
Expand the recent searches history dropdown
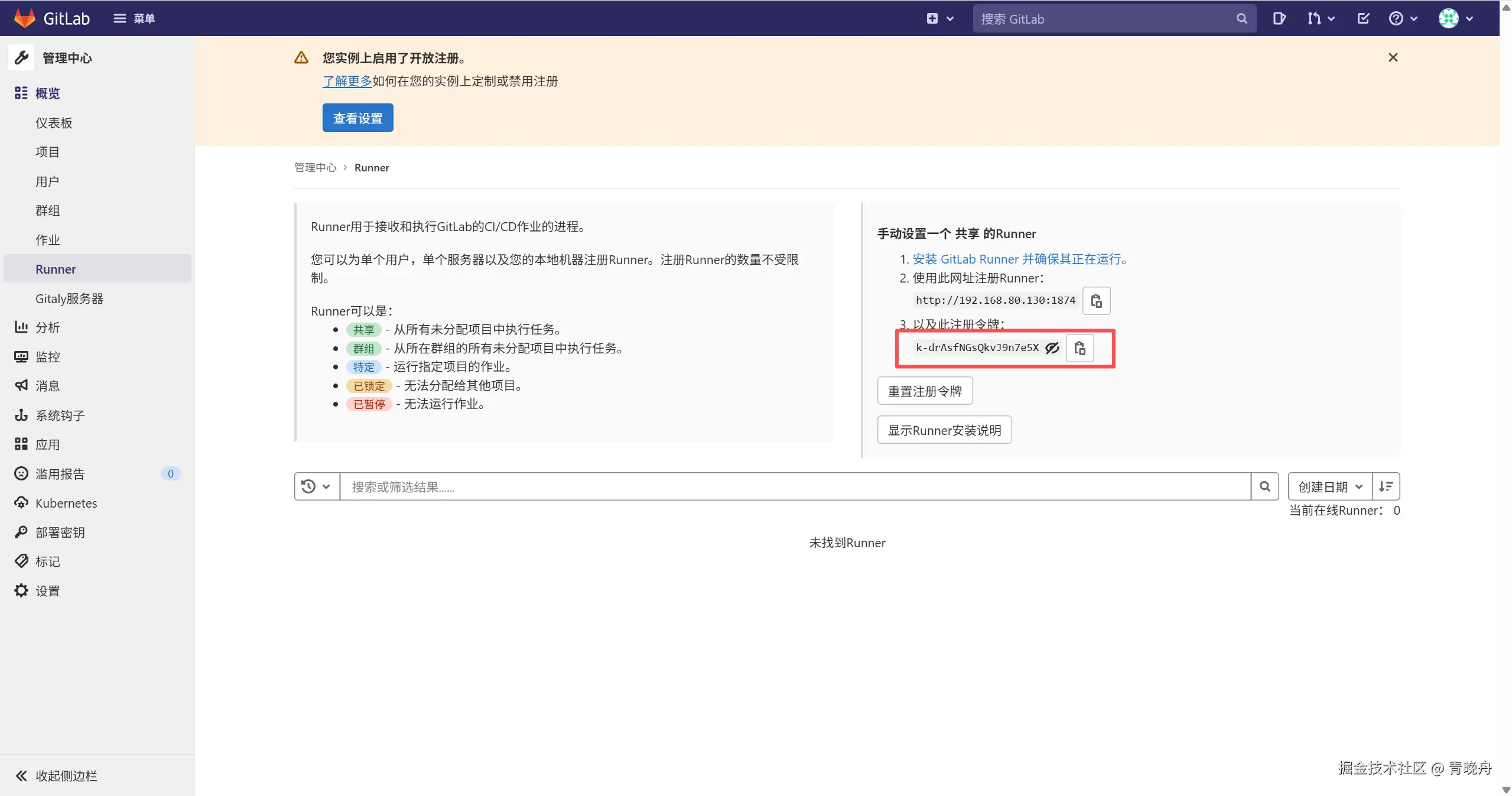[316, 486]
